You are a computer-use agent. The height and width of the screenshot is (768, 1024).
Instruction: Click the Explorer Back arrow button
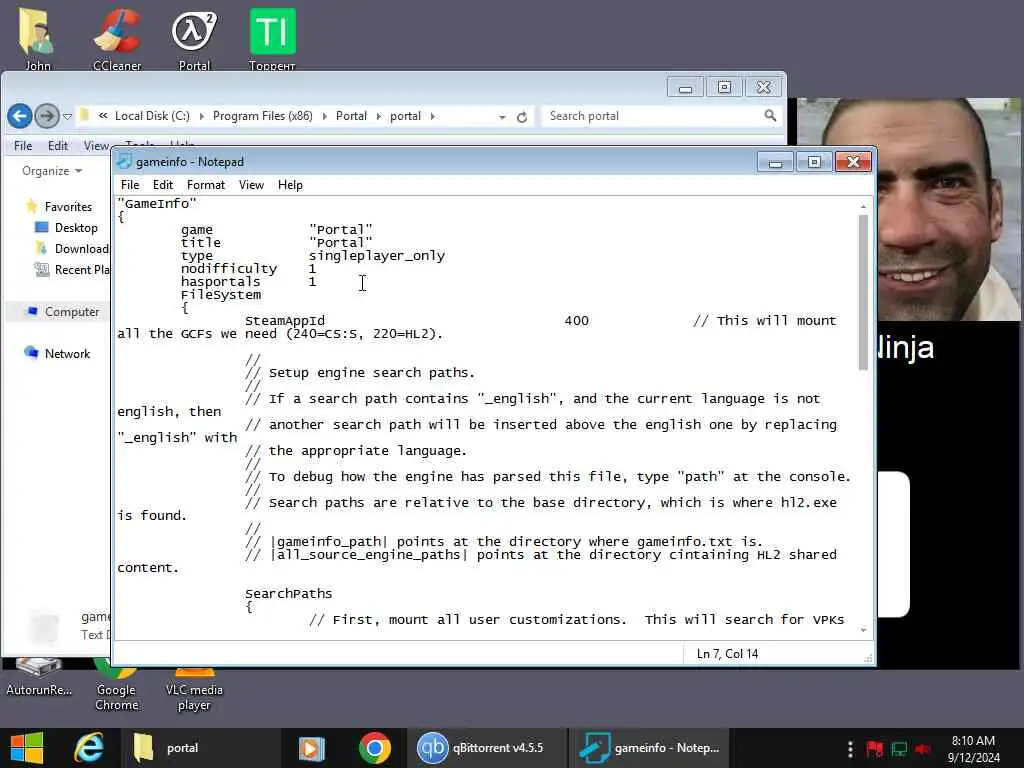click(20, 116)
